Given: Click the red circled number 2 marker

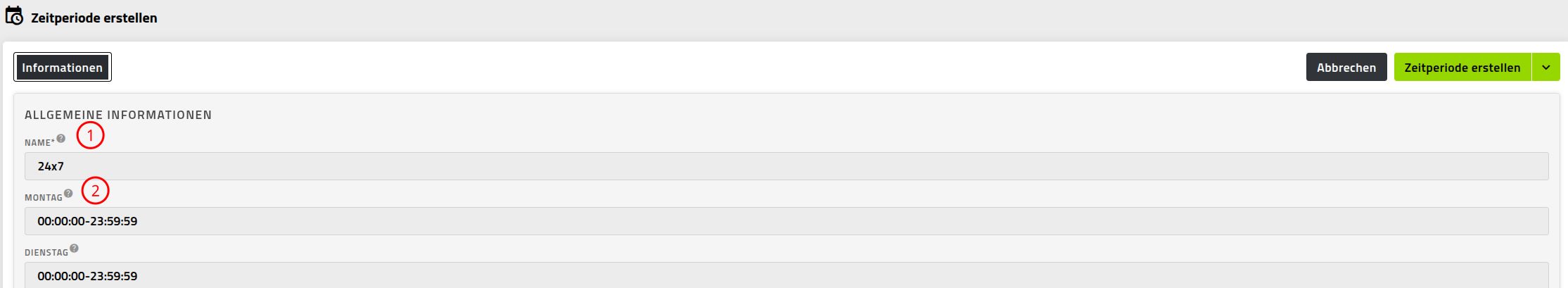Looking at the screenshot, I should (x=96, y=191).
